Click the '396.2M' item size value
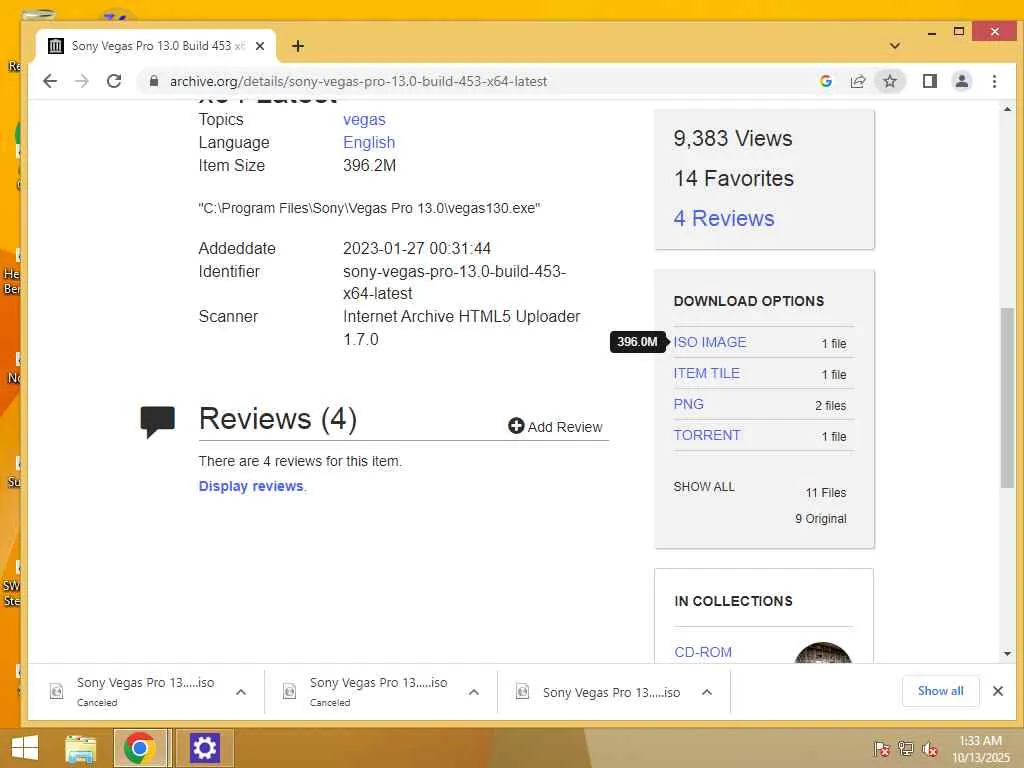 tap(369, 165)
